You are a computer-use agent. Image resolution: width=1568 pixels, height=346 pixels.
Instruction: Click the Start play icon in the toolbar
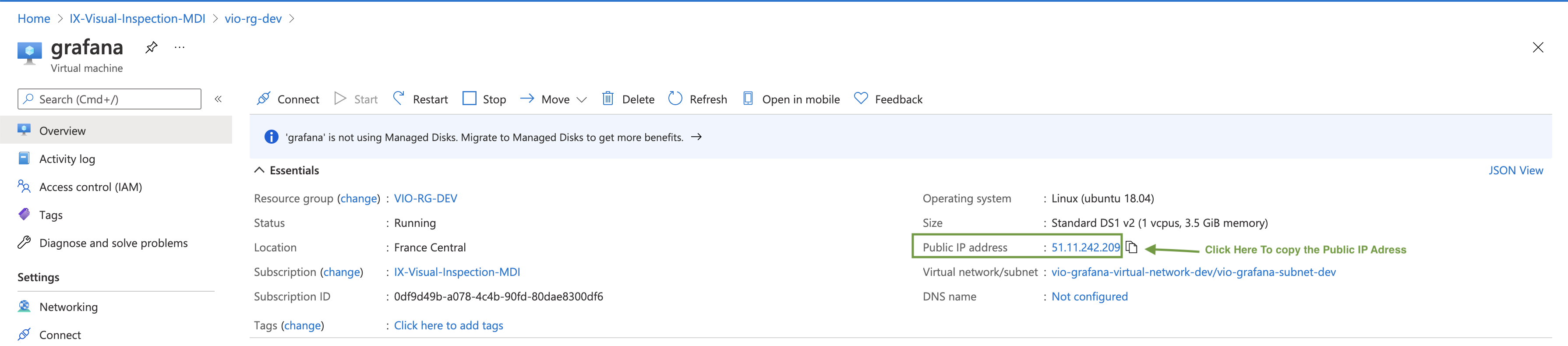tap(340, 99)
